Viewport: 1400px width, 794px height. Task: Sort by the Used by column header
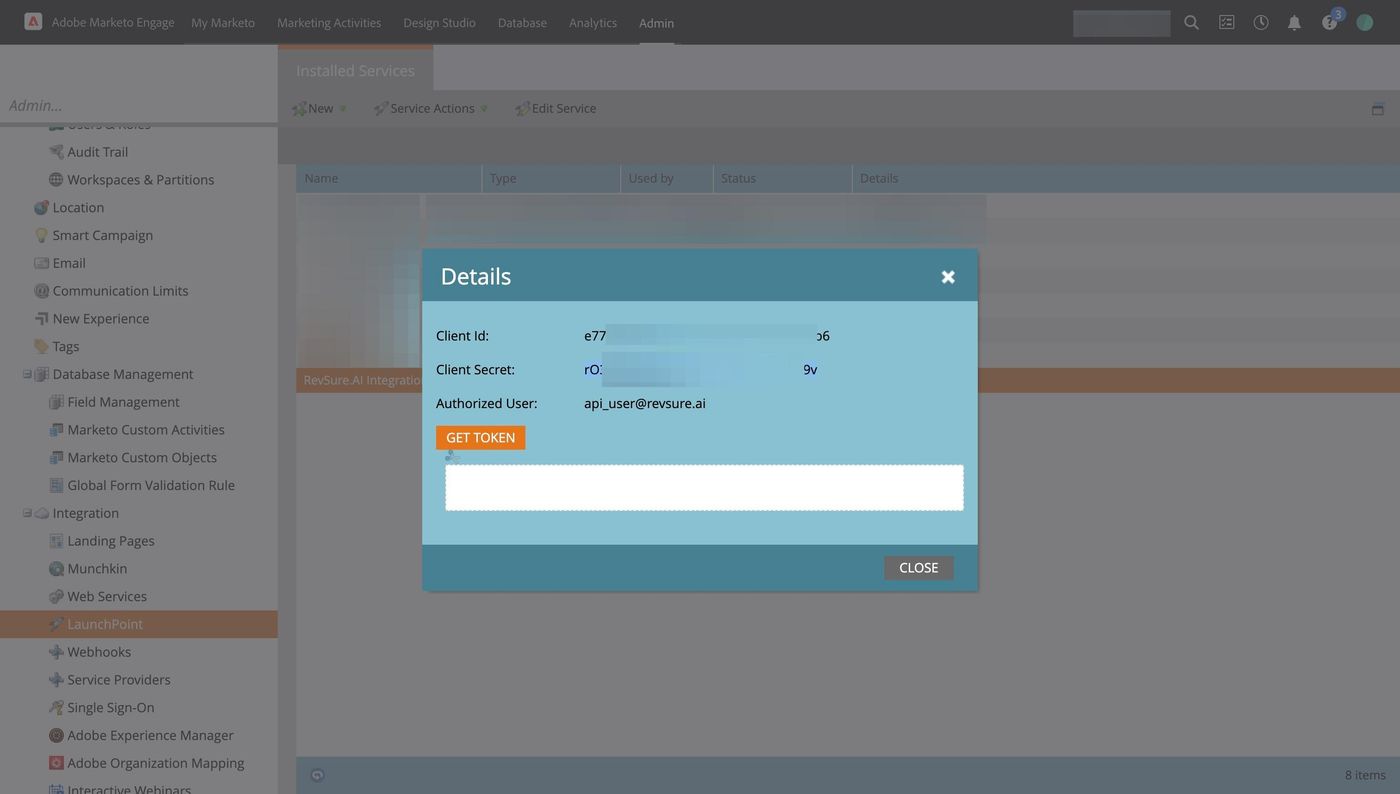point(666,178)
